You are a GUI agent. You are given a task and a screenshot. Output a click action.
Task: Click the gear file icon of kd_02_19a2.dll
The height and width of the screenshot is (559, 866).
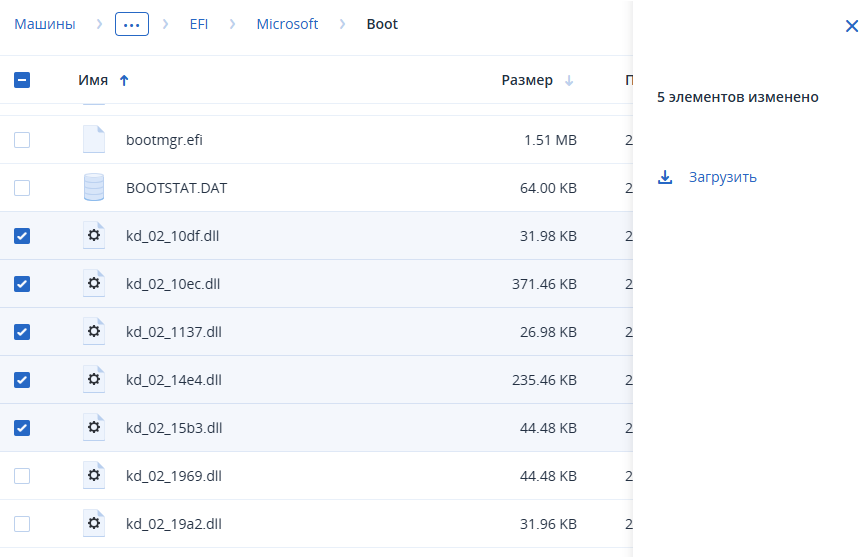94,523
